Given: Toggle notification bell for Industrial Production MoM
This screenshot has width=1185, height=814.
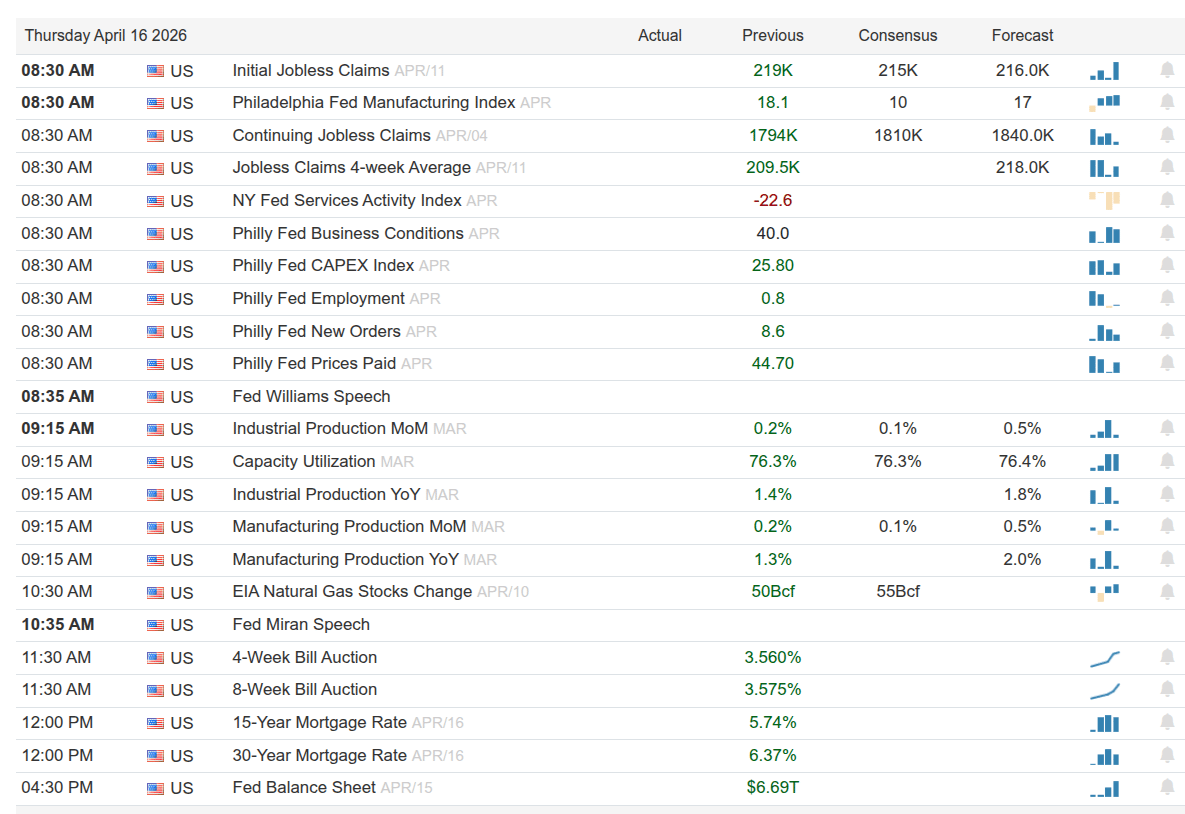Looking at the screenshot, I should coord(1167,428).
